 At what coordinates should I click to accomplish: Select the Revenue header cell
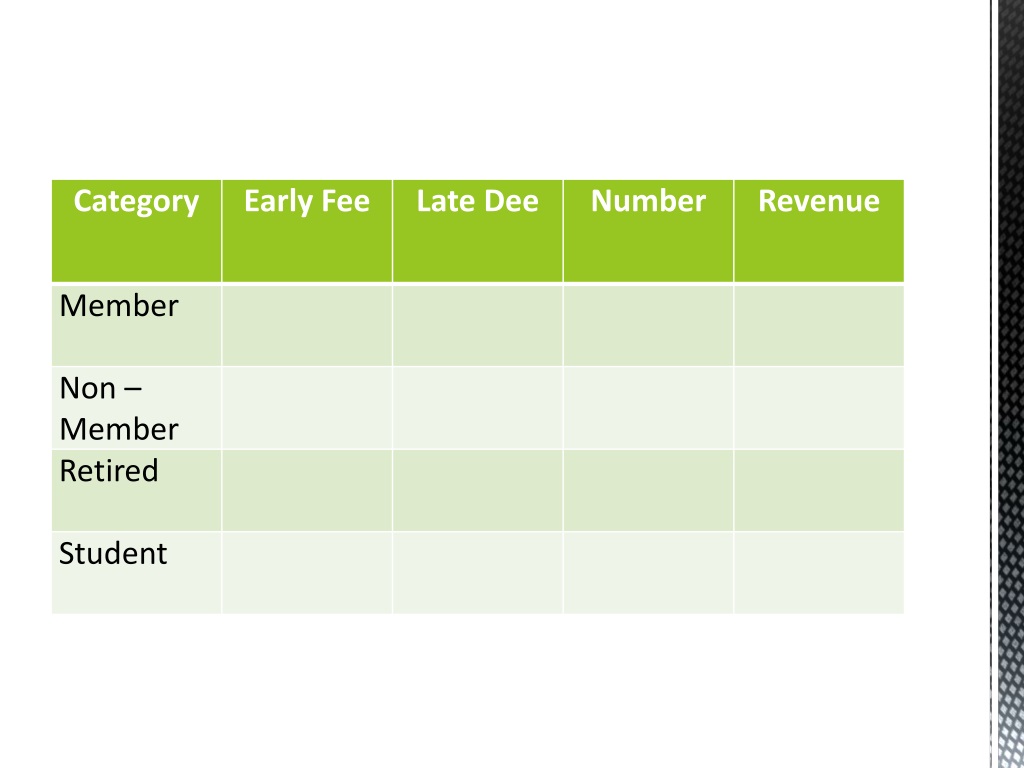point(819,231)
